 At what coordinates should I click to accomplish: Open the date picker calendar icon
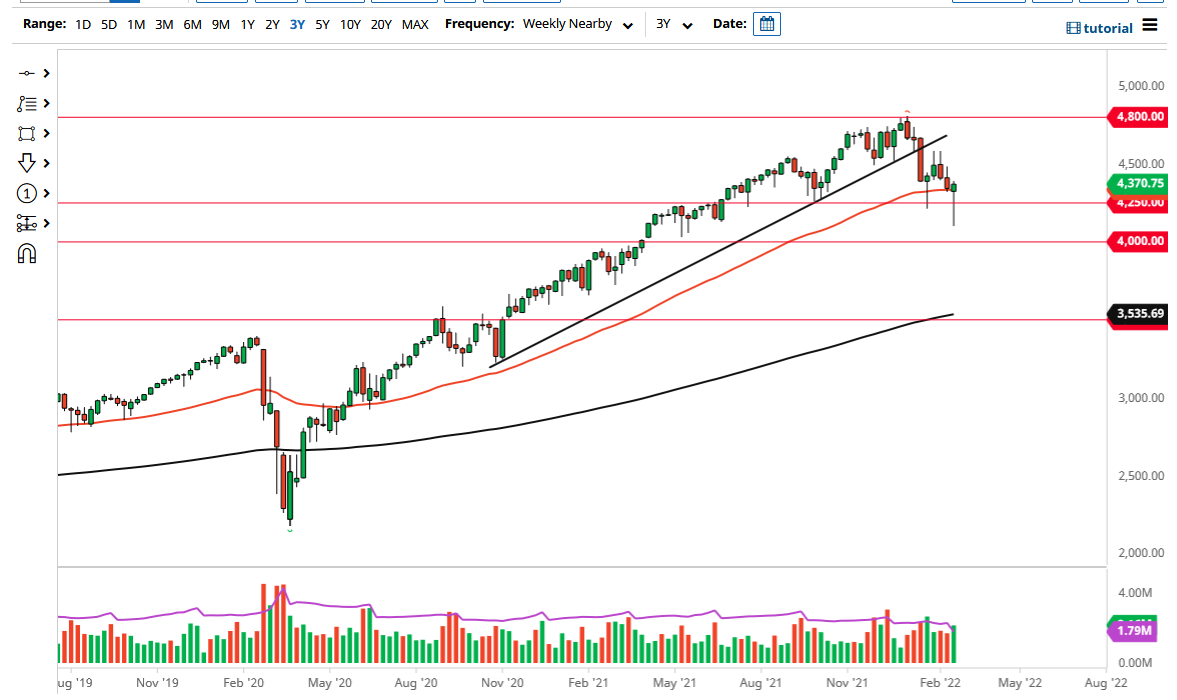pos(766,22)
